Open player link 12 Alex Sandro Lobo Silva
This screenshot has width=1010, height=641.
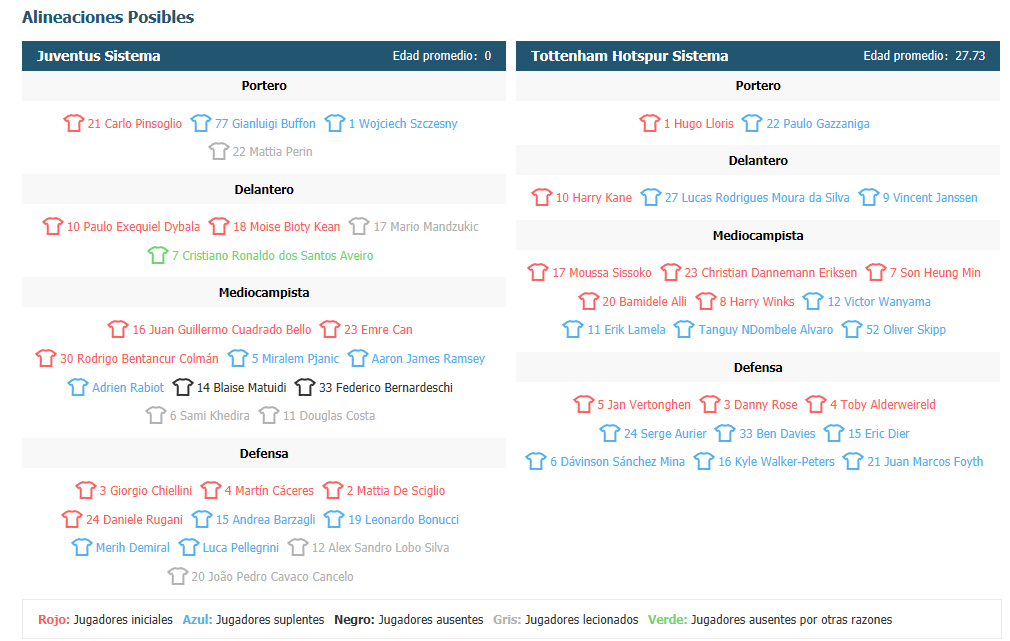(381, 548)
